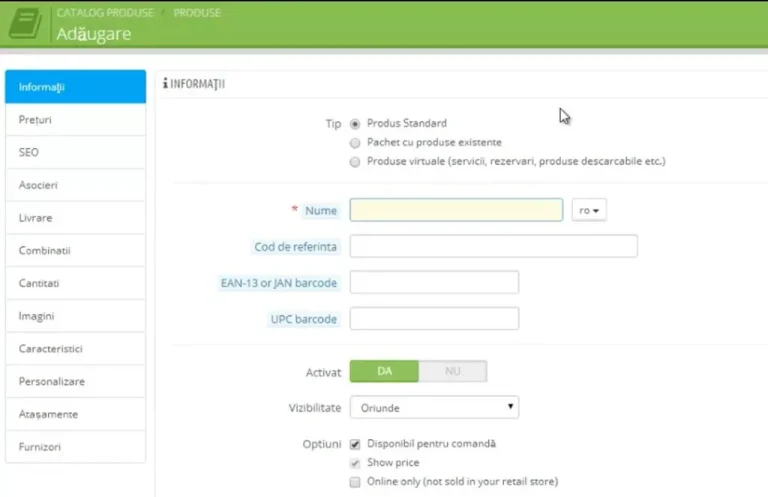Click the CATALOG PRODUSE breadcrumb link
The image size is (768, 497).
[105, 13]
